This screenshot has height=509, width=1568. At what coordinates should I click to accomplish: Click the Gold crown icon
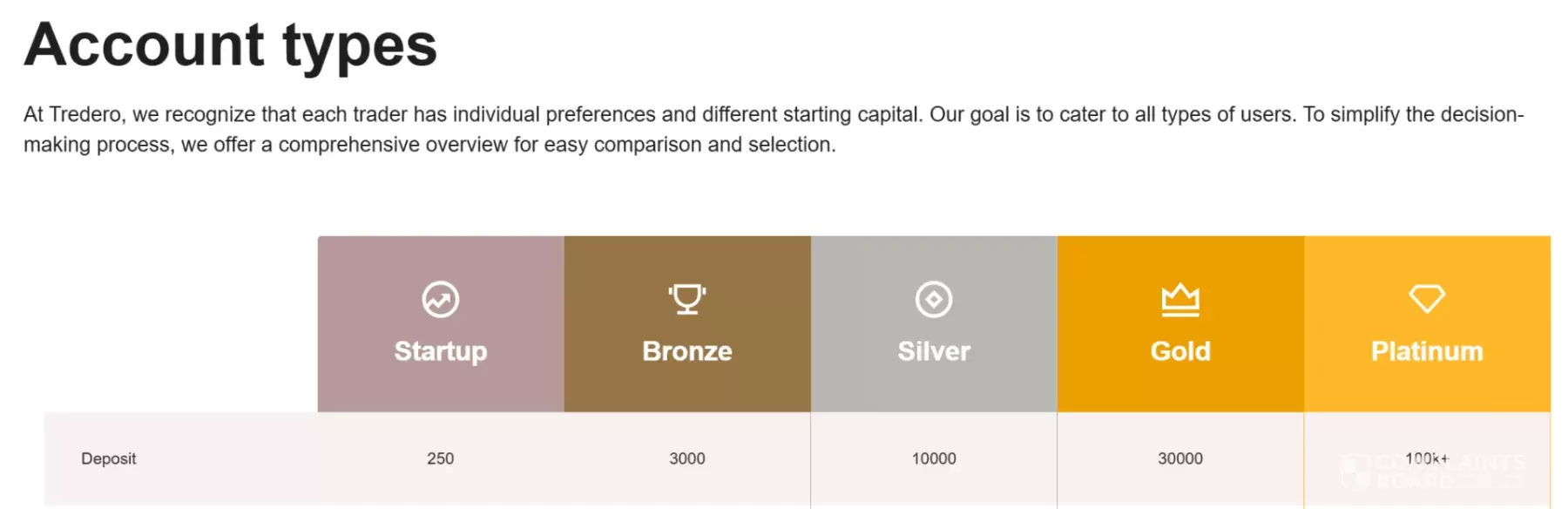click(x=1180, y=299)
